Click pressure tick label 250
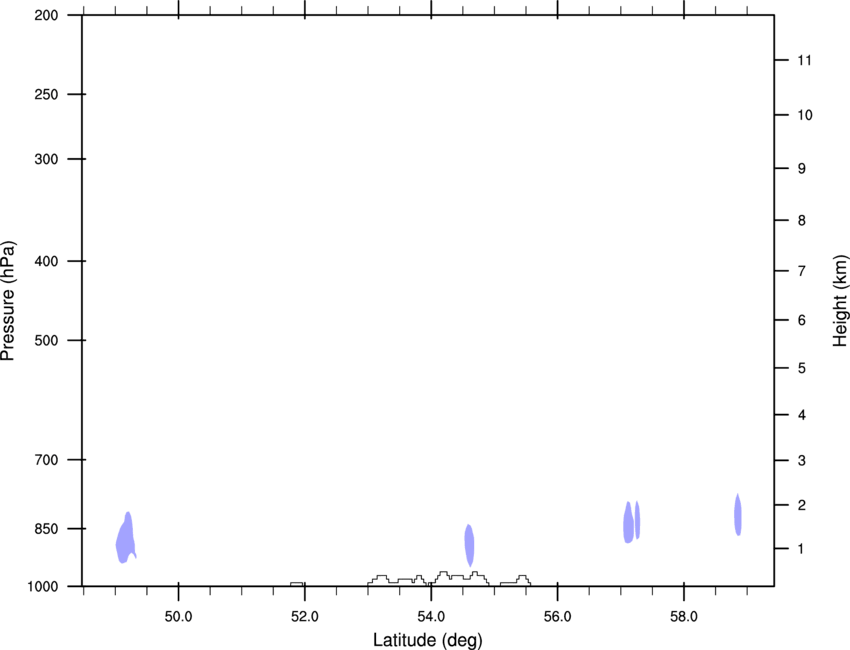This screenshot has height=650, width=850. (46, 94)
